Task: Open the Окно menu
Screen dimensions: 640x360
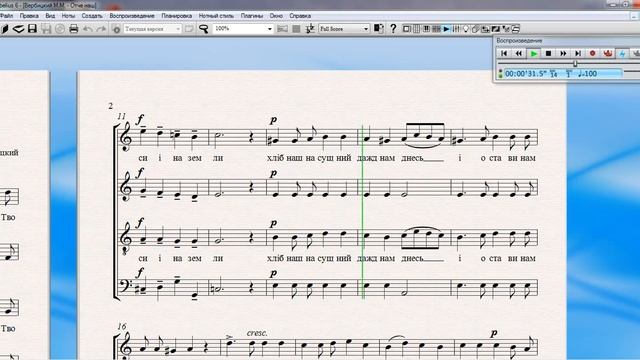Action: [x=276, y=16]
